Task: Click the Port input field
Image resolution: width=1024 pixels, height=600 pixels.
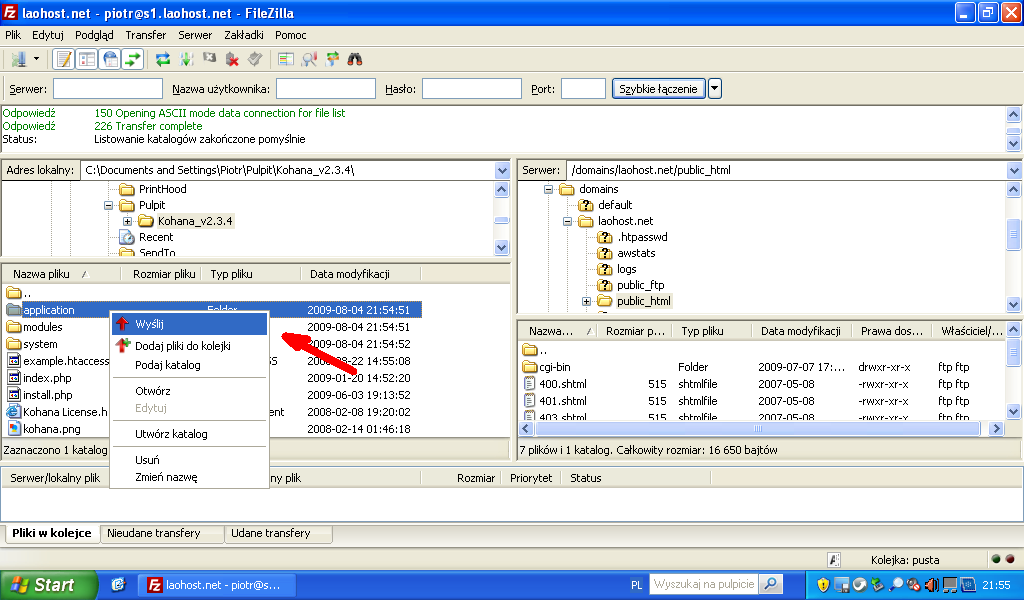Action: point(583,89)
